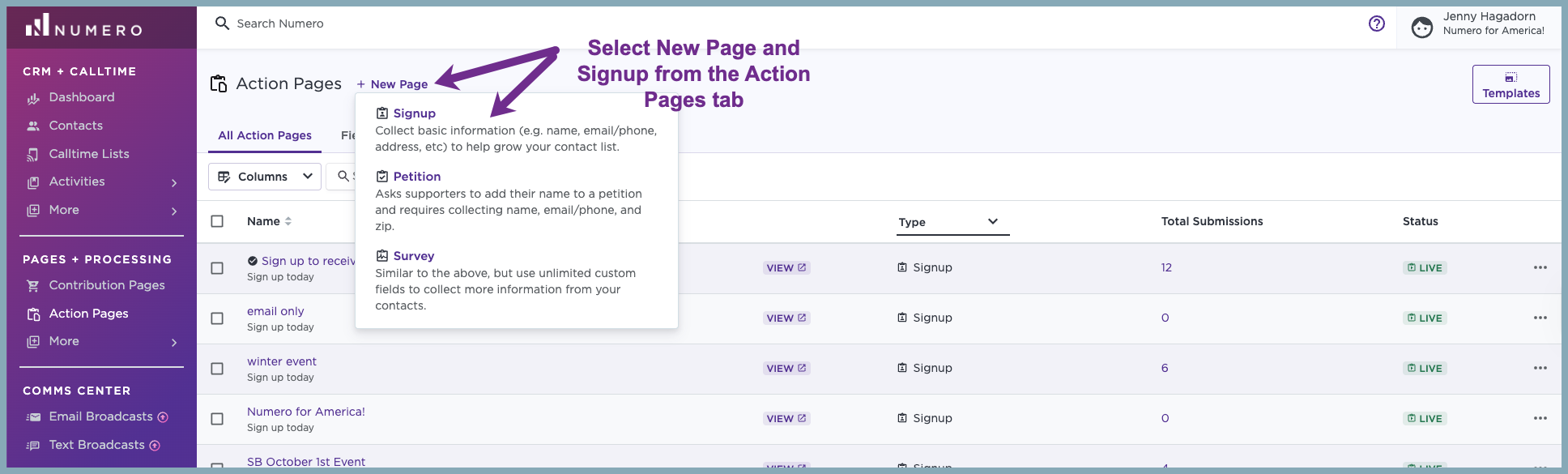1568x474 pixels.
Task: Click the table search magnifier icon
Action: click(x=343, y=176)
